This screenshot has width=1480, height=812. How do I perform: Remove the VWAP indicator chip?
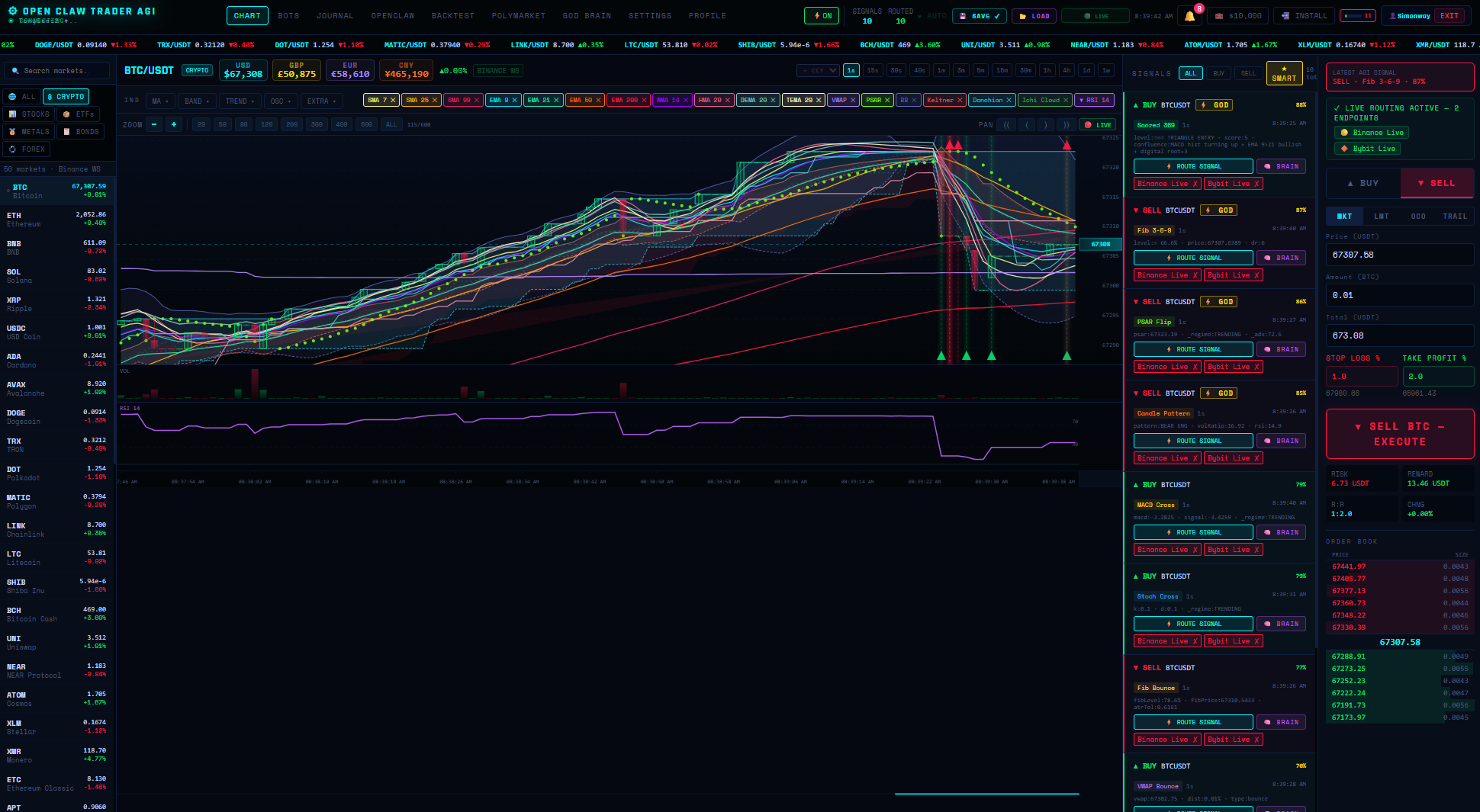(x=853, y=100)
